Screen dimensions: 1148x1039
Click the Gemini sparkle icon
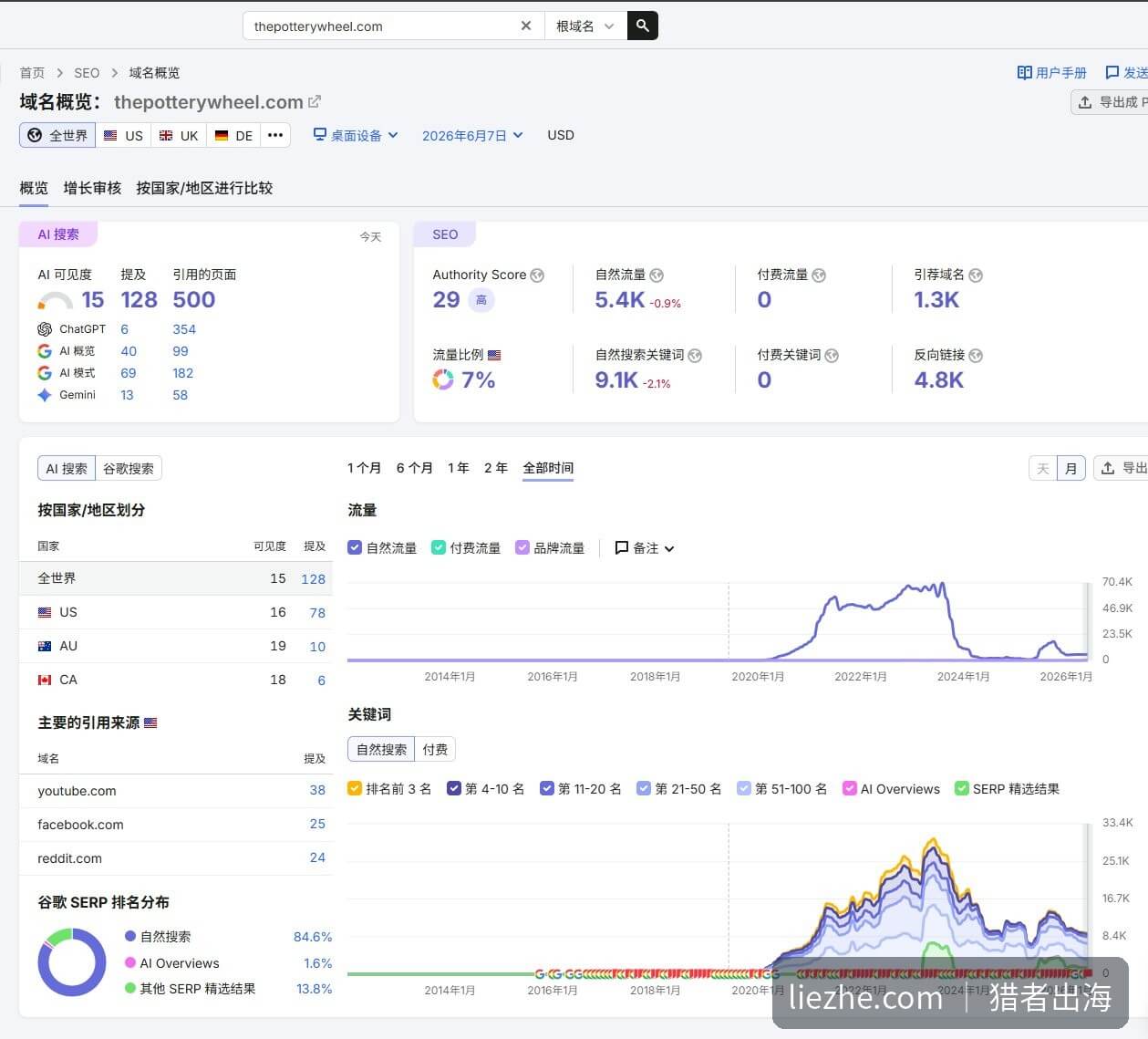[x=45, y=395]
